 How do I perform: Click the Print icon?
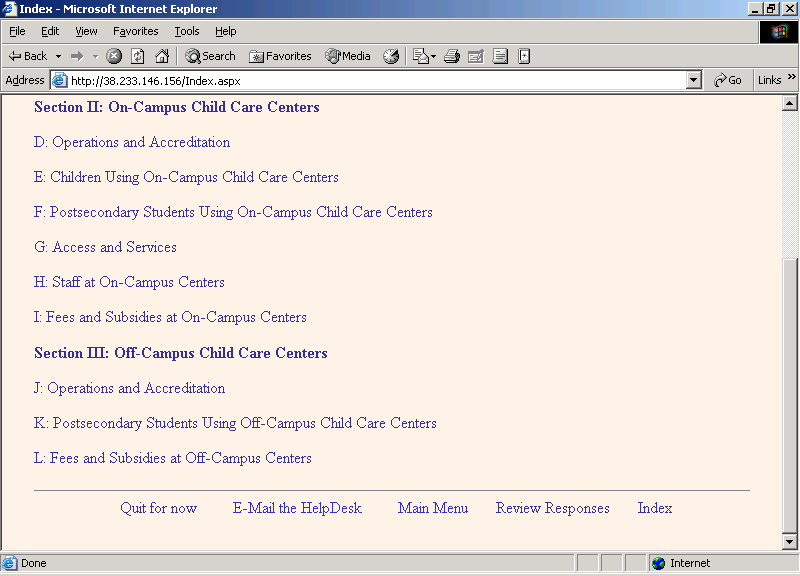pyautogui.click(x=452, y=56)
